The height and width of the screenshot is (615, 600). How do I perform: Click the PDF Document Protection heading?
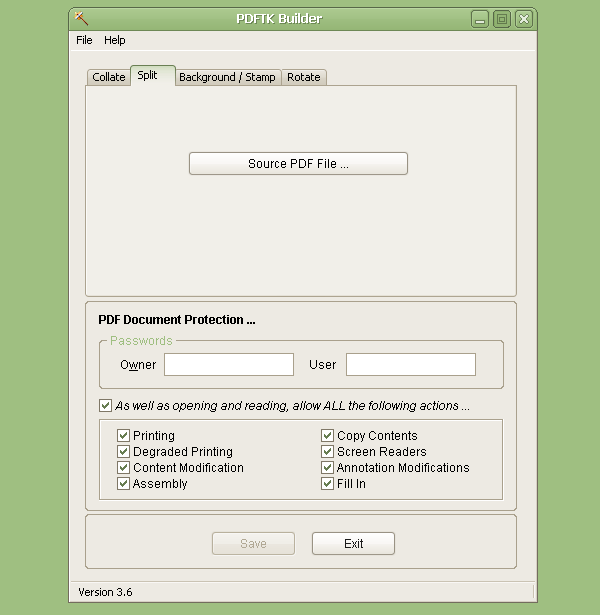[176, 320]
